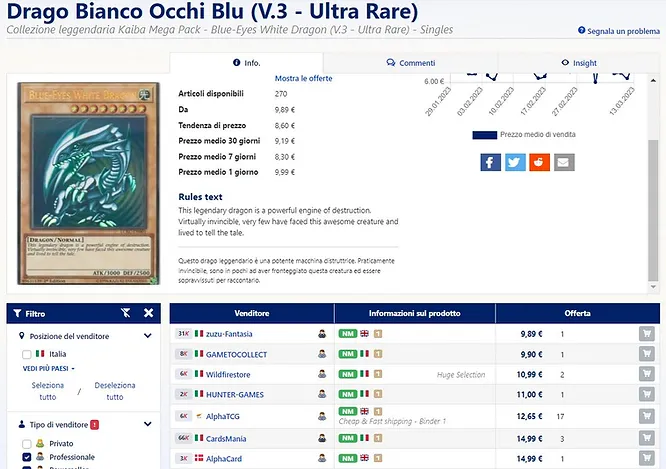Share on Reddit icon
The height and width of the screenshot is (469, 666).
point(539,162)
